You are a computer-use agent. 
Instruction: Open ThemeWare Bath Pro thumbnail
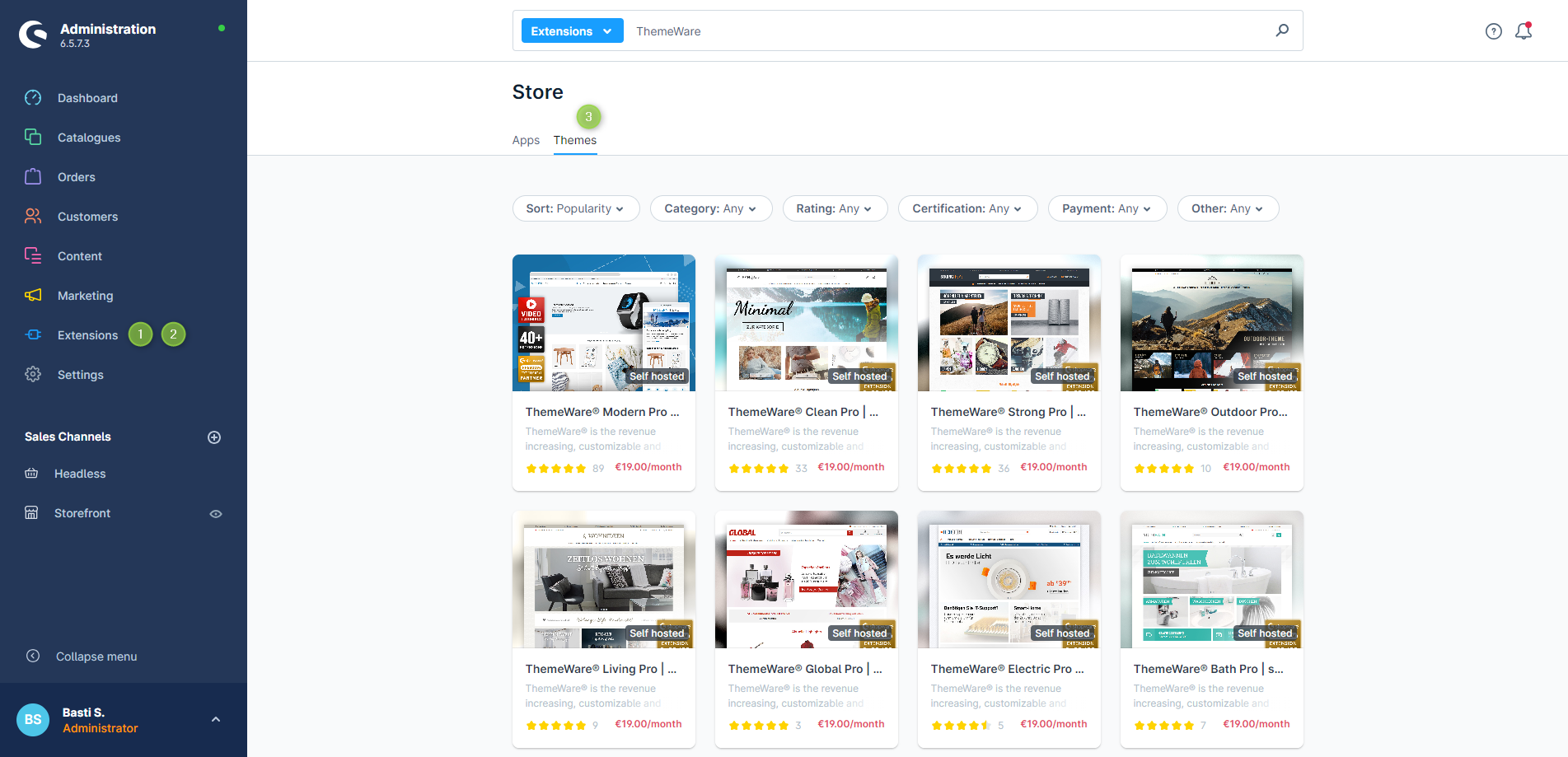pyautogui.click(x=1212, y=580)
